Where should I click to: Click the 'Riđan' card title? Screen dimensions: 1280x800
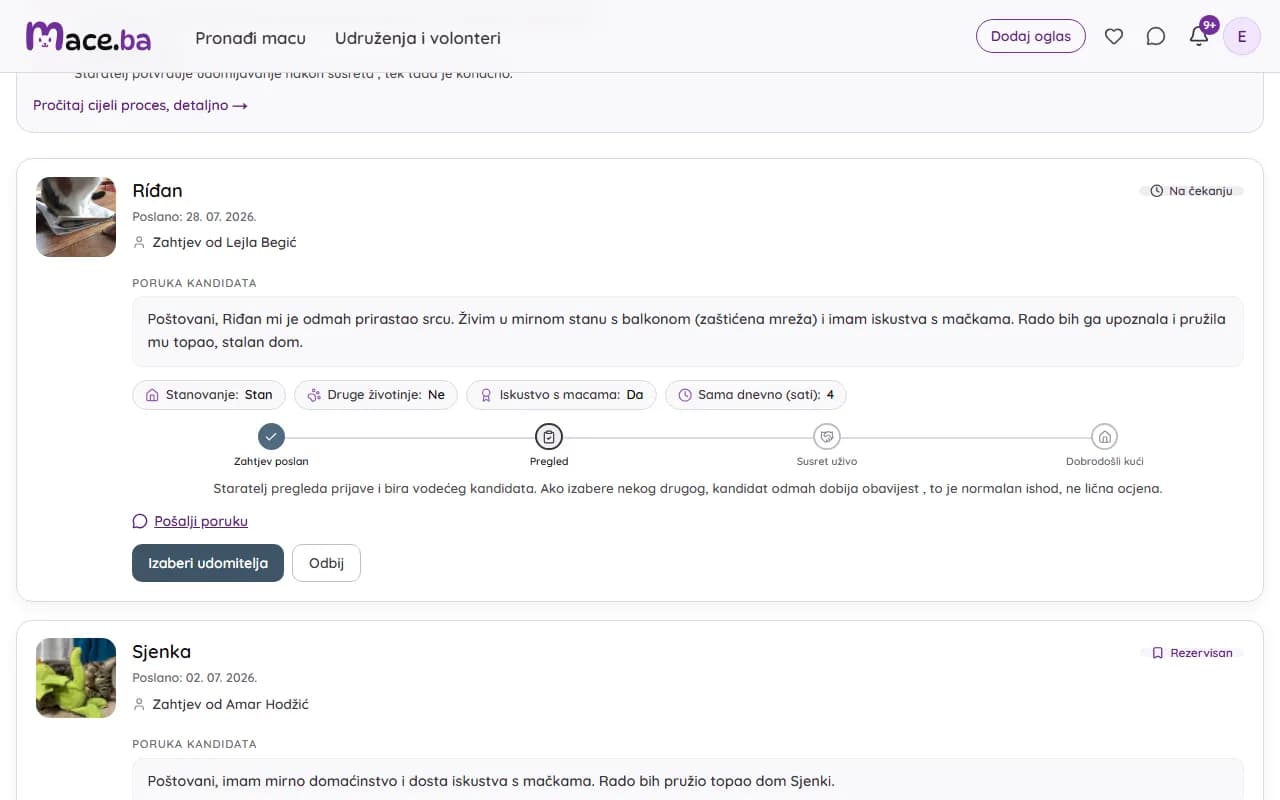(x=157, y=191)
